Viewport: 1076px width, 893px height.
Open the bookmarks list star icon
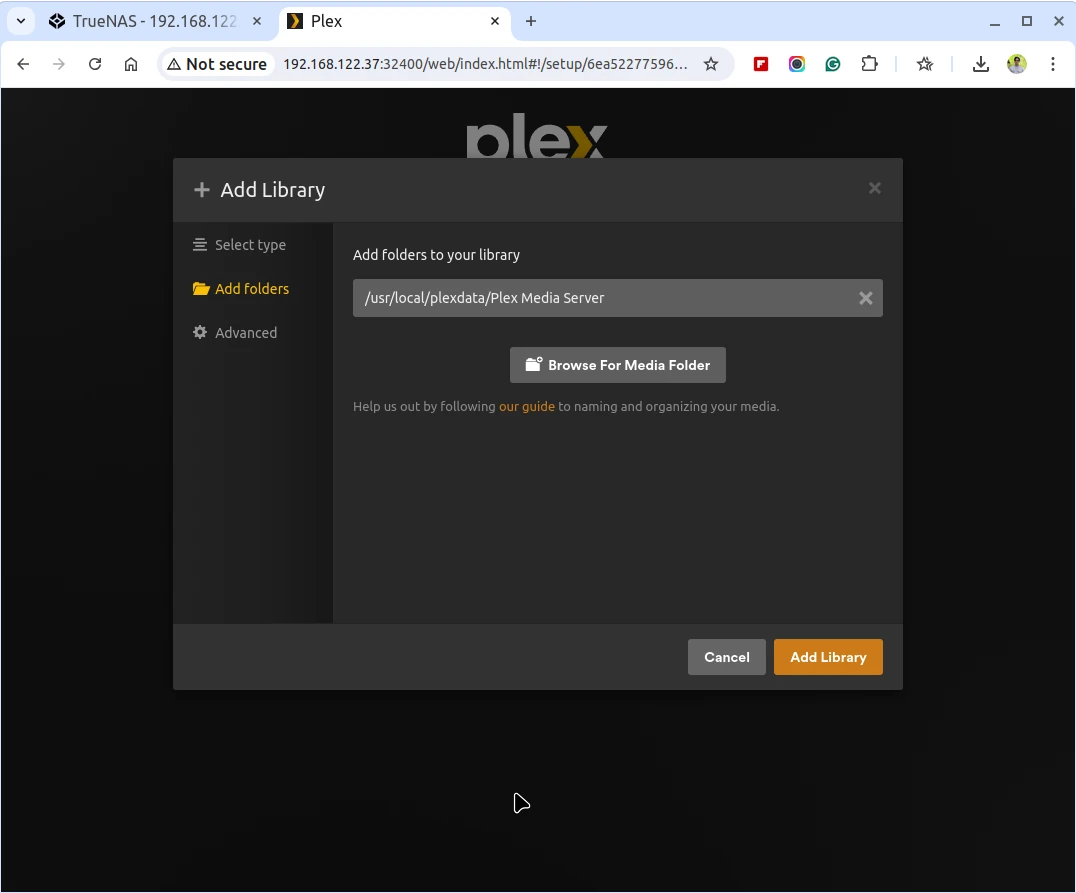coord(925,64)
